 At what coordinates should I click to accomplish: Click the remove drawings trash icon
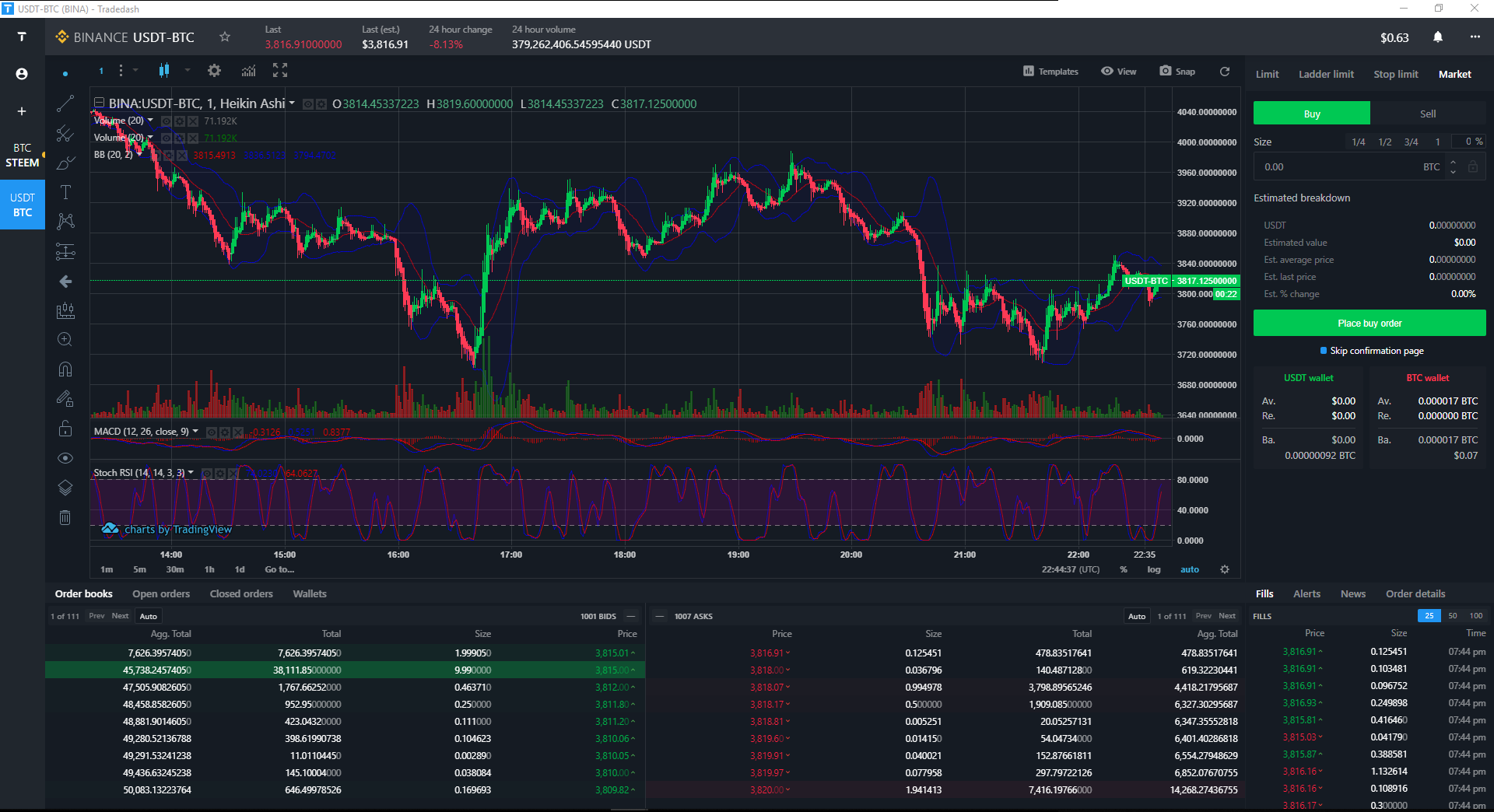65,517
